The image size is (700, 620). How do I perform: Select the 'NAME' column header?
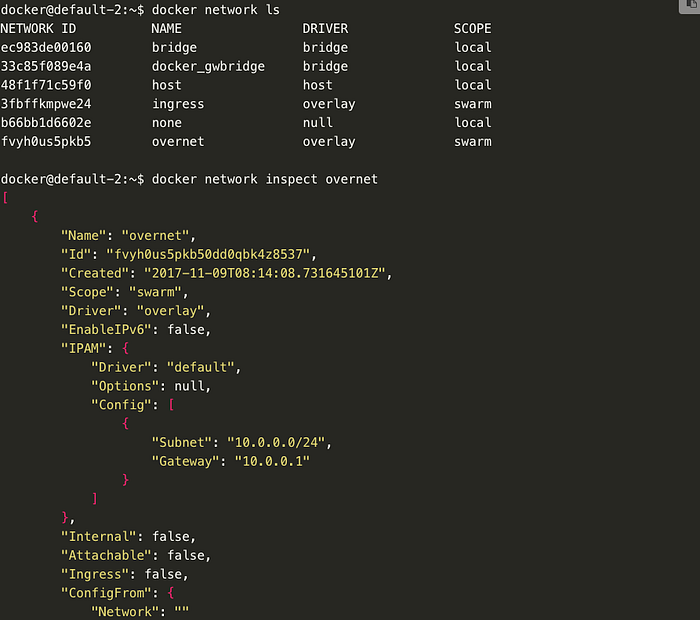coord(167,29)
